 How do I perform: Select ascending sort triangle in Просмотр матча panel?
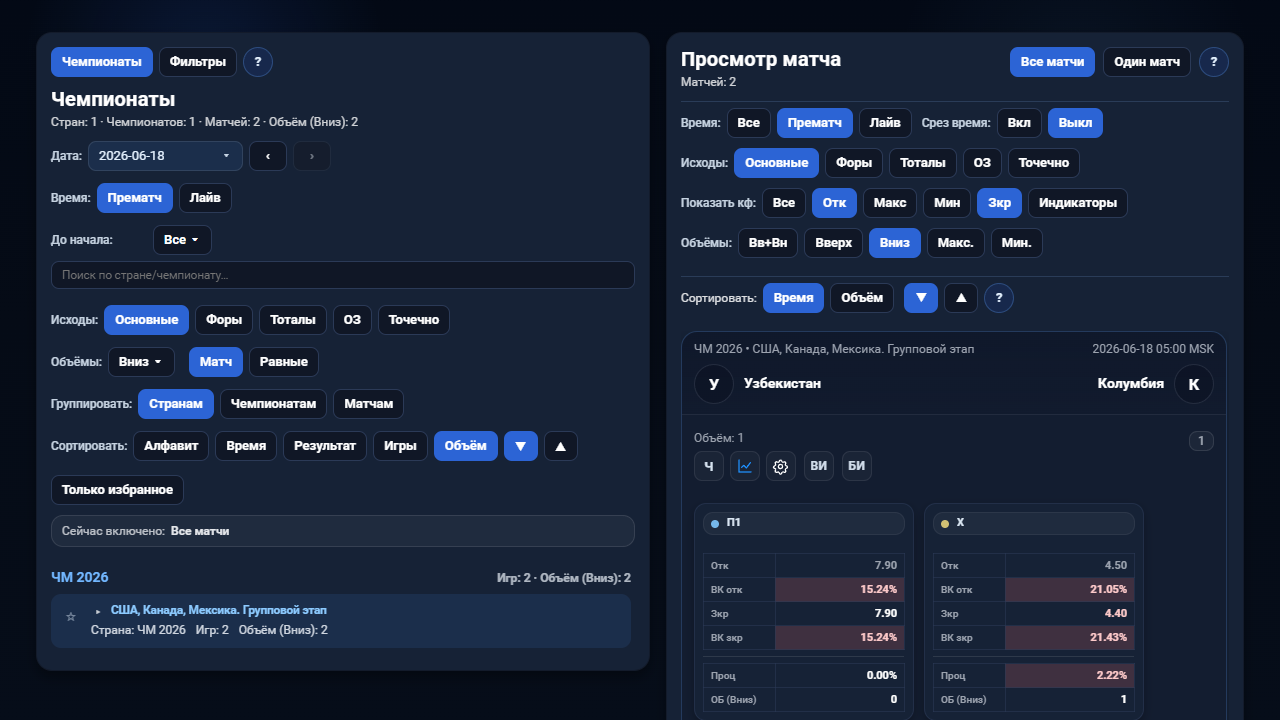click(961, 298)
